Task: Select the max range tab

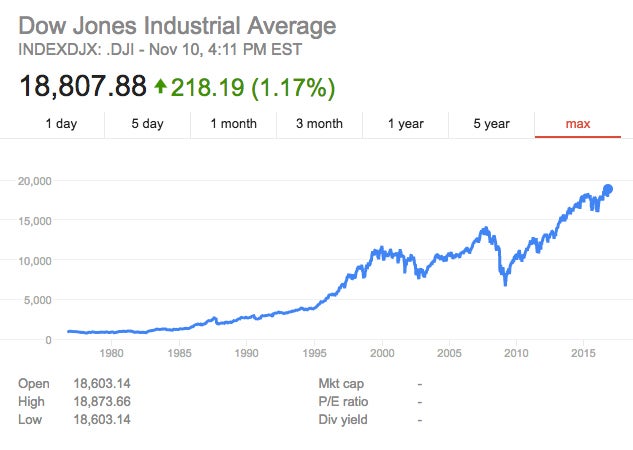Action: 578,124
